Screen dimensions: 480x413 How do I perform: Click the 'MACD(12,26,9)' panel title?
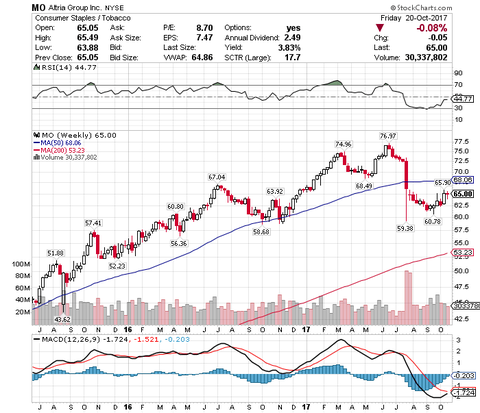(x=71, y=340)
